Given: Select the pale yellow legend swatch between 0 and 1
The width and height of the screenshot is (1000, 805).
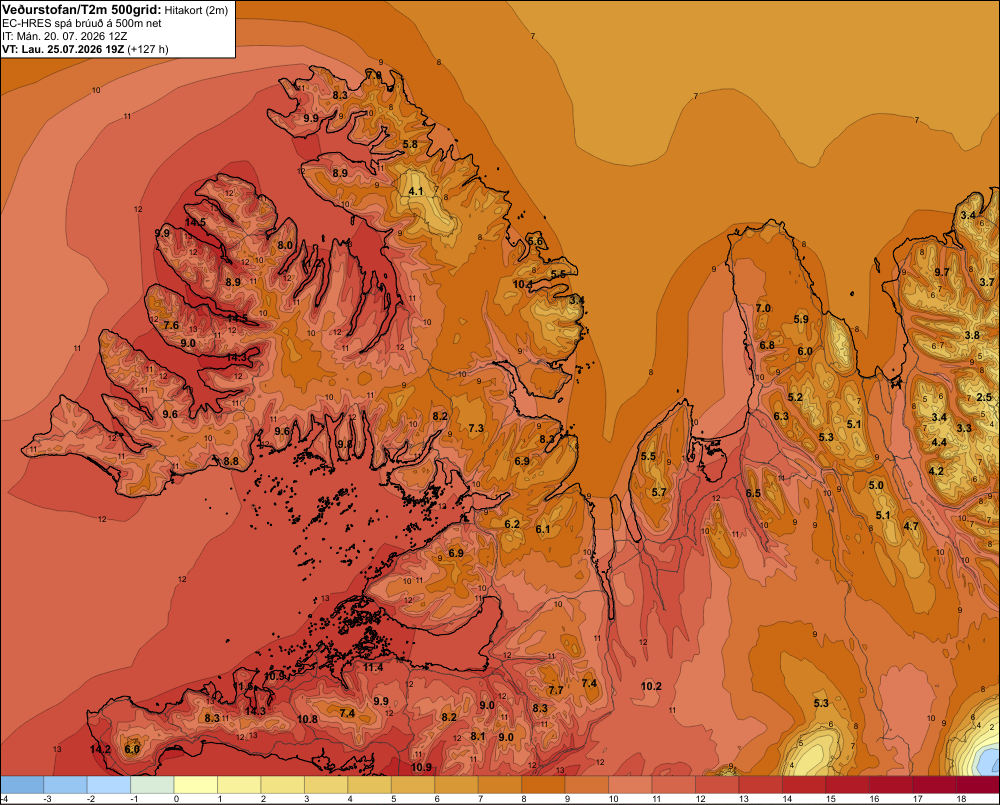Looking at the screenshot, I should [x=196, y=785].
